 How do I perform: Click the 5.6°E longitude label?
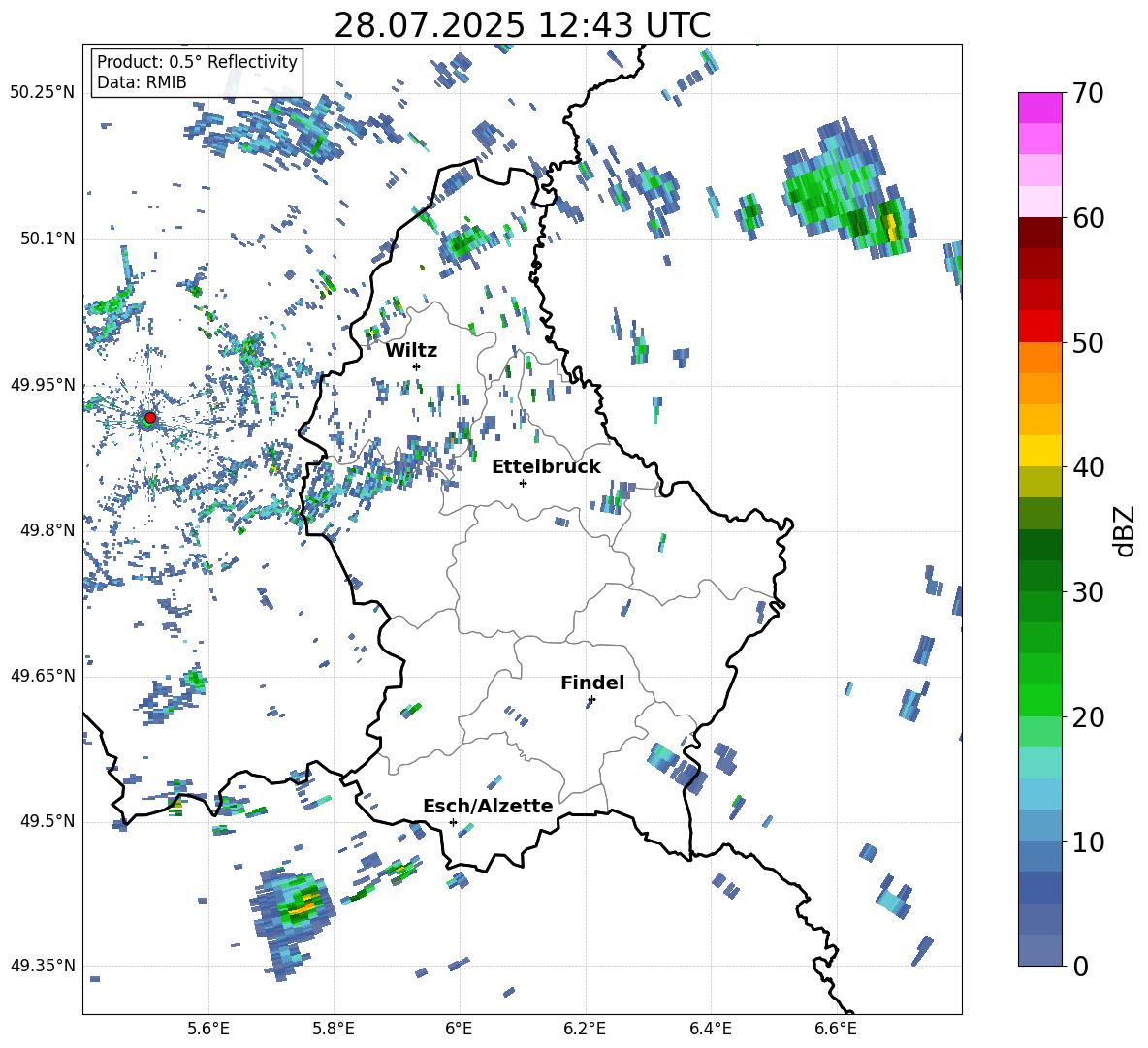[208, 1029]
